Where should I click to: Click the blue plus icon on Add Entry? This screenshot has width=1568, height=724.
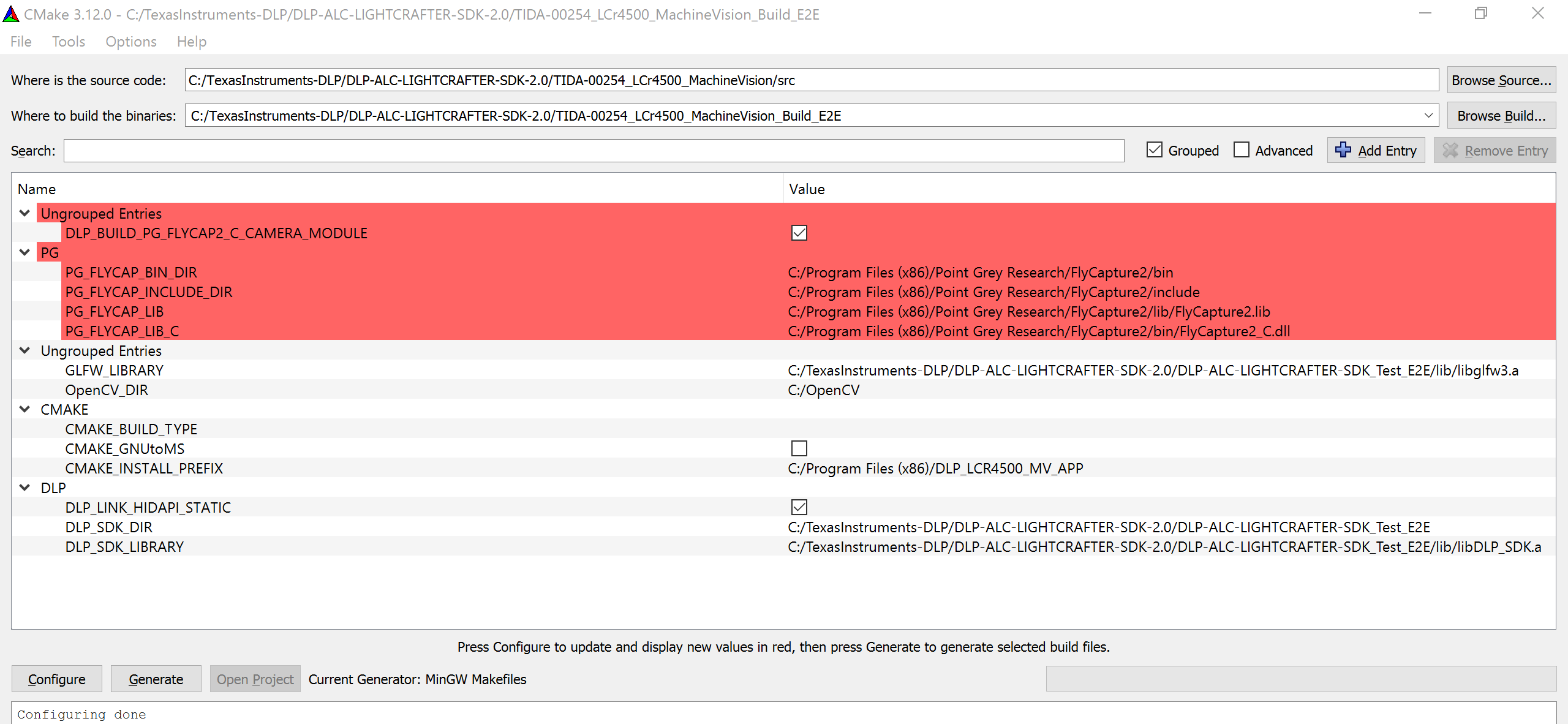click(x=1343, y=150)
